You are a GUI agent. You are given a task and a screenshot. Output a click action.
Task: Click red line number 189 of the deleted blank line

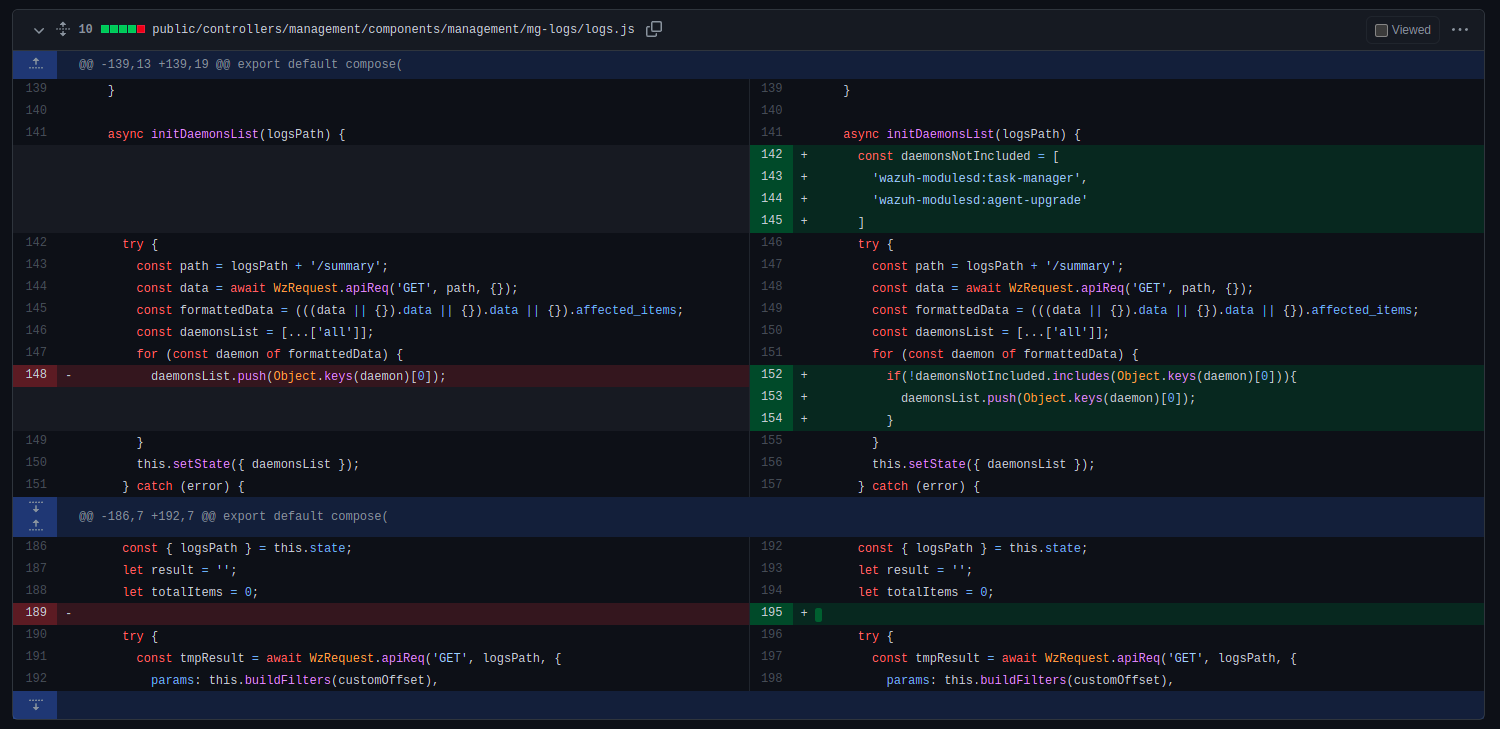pyautogui.click(x=35, y=611)
